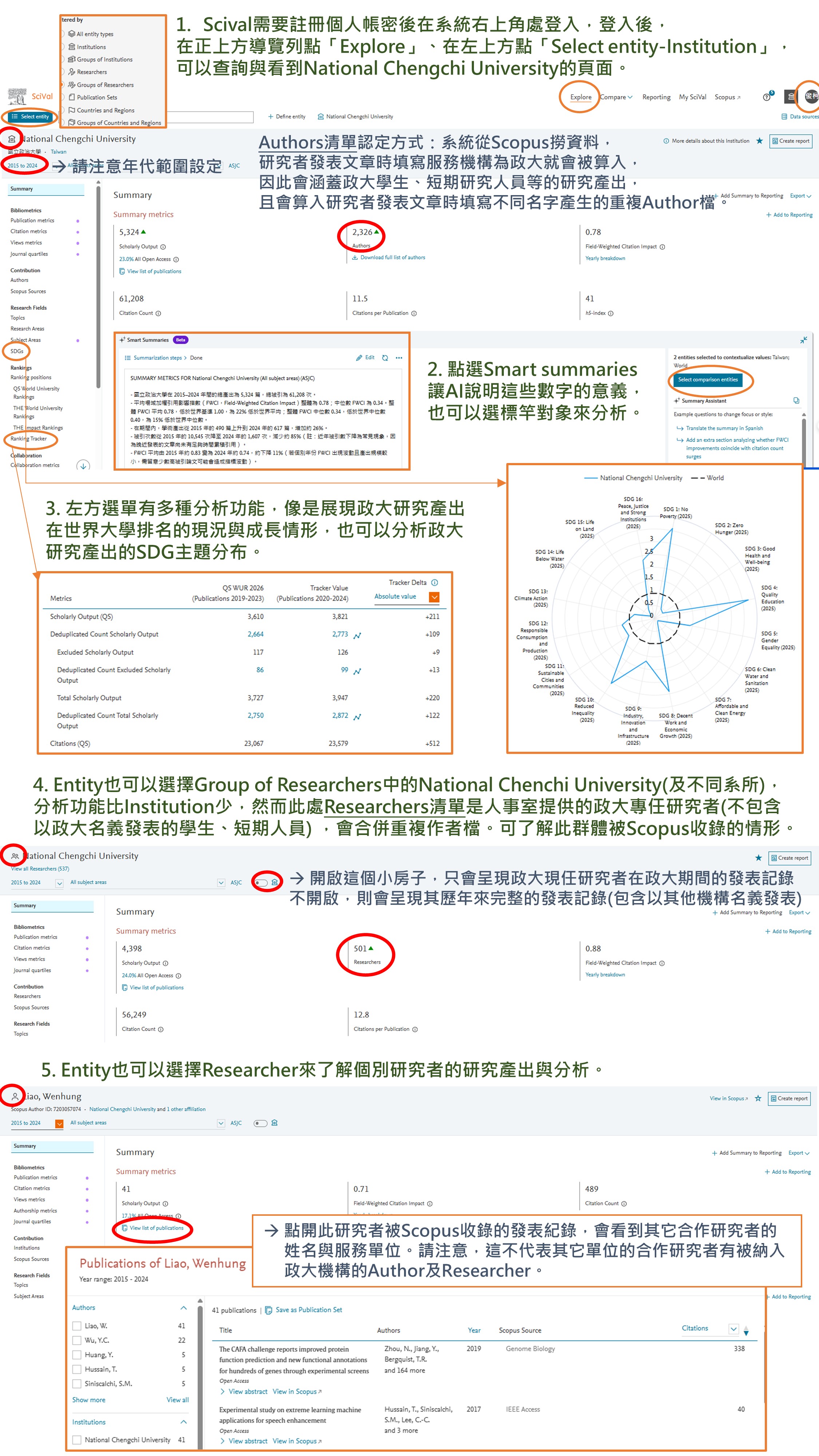Open the Compare dropdown in top navigation
819x1456 pixels.
click(616, 97)
